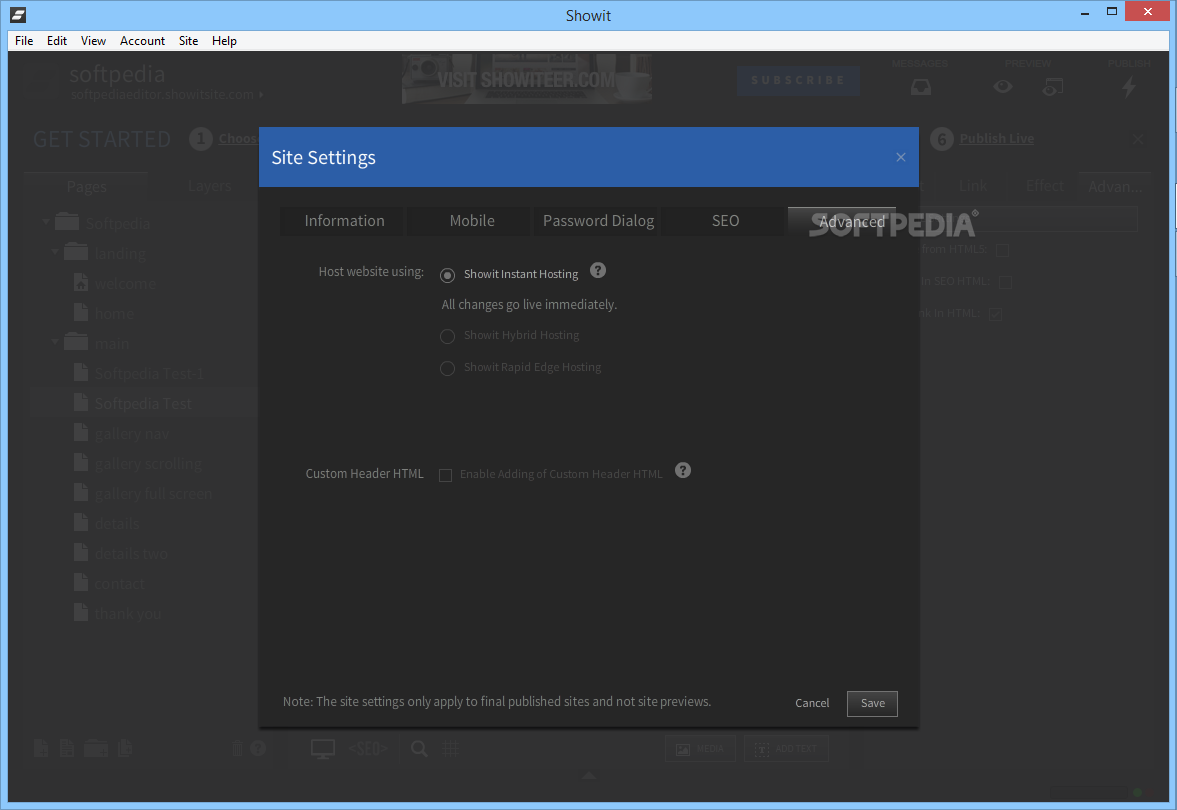Select the 'contact' page

pyautogui.click(x=119, y=584)
